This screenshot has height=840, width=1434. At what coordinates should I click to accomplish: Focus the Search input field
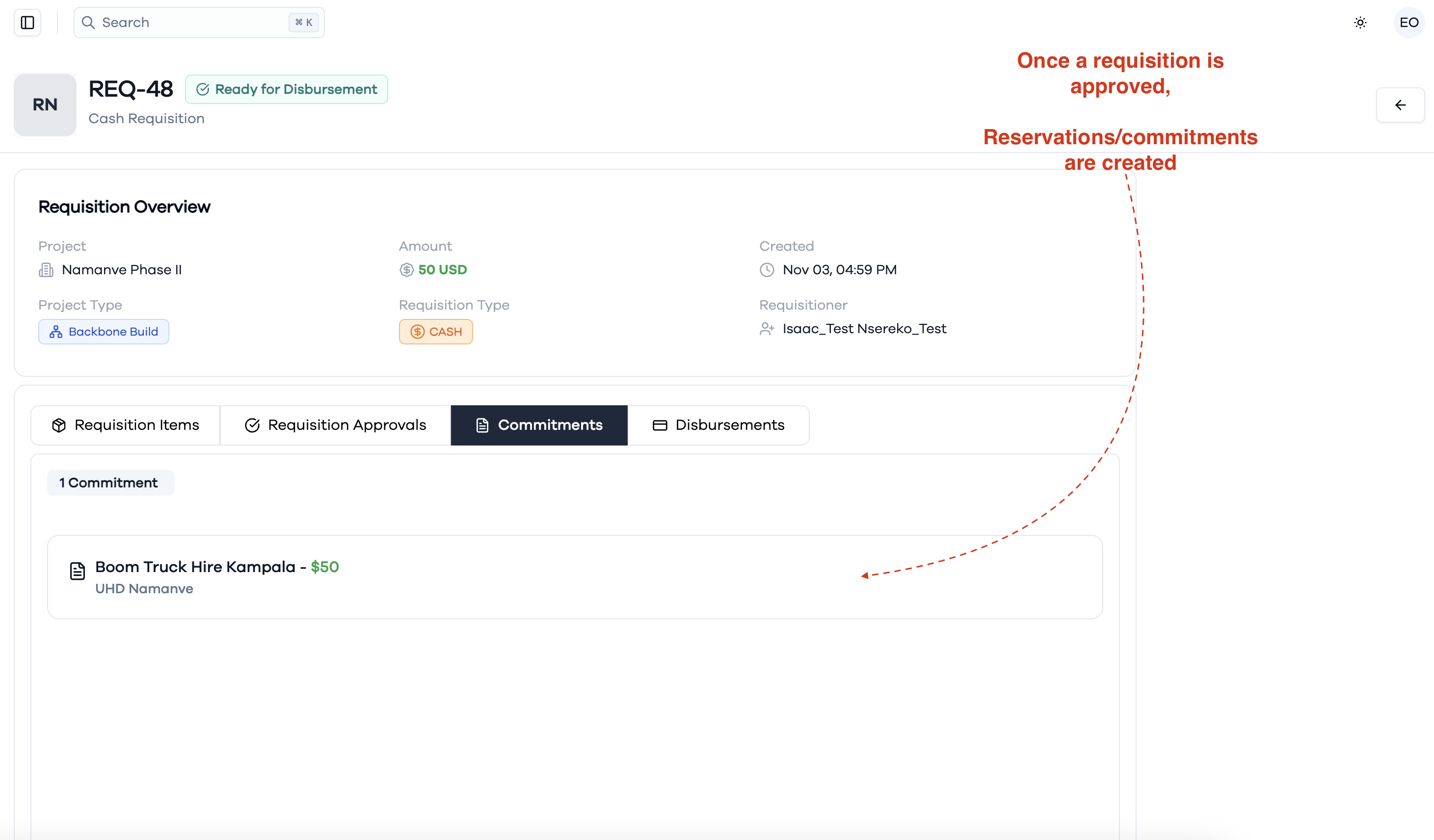click(x=199, y=23)
